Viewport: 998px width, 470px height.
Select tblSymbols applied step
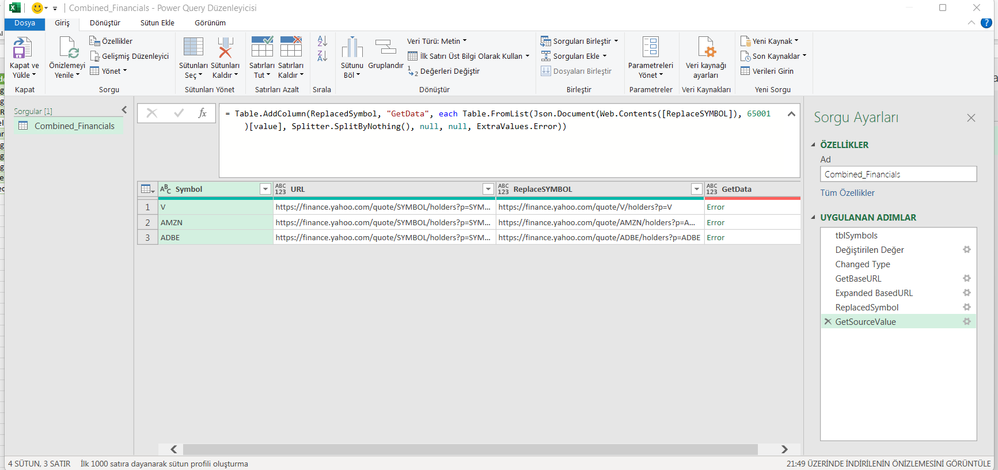tap(899, 235)
